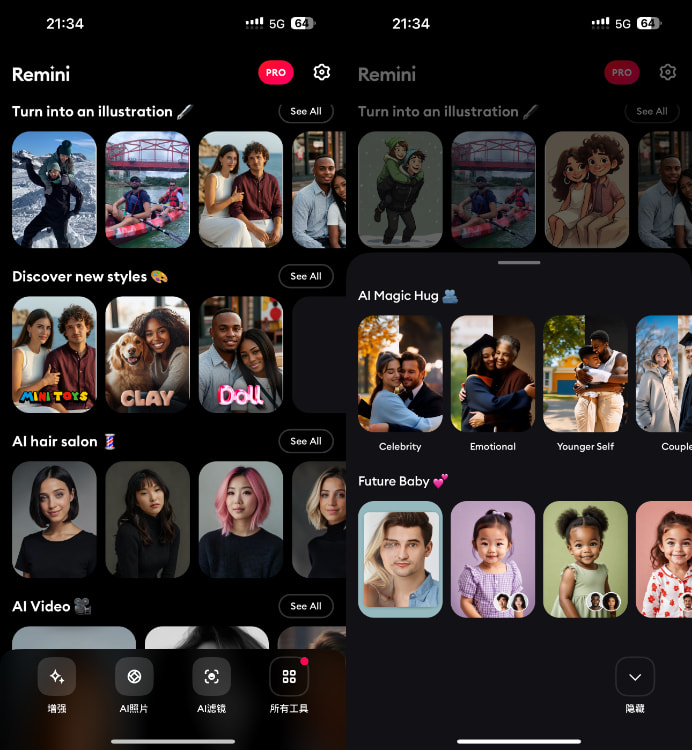
Task: Tap the Emotional label
Action: coord(493,446)
